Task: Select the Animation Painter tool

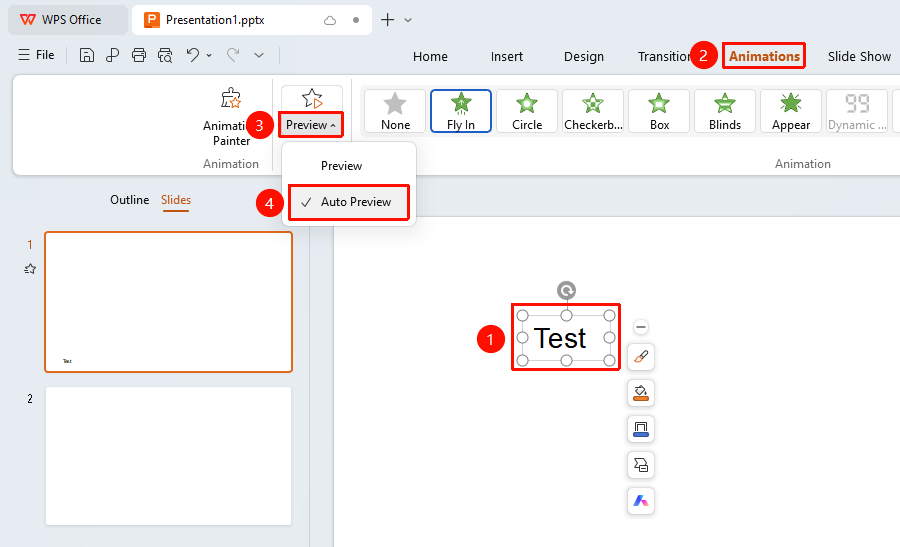Action: point(231,118)
